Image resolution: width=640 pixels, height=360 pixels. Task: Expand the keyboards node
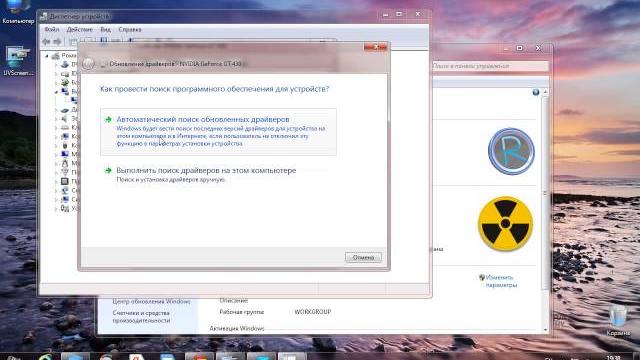click(x=56, y=127)
